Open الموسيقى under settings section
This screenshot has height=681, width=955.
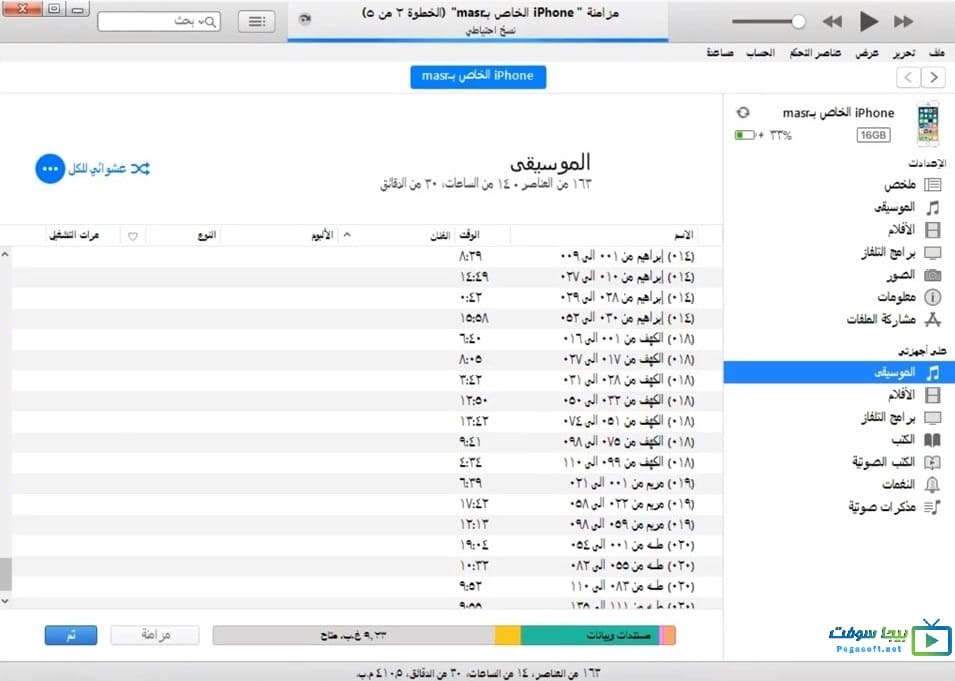click(x=907, y=207)
